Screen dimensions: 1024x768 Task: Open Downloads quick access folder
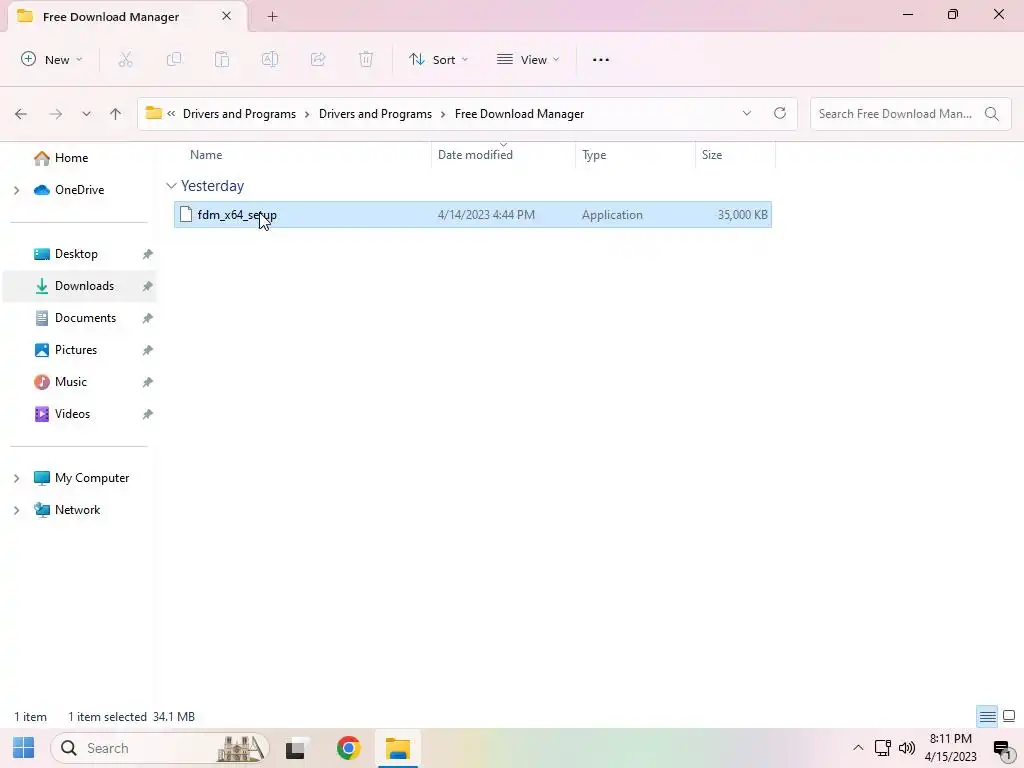(x=84, y=285)
